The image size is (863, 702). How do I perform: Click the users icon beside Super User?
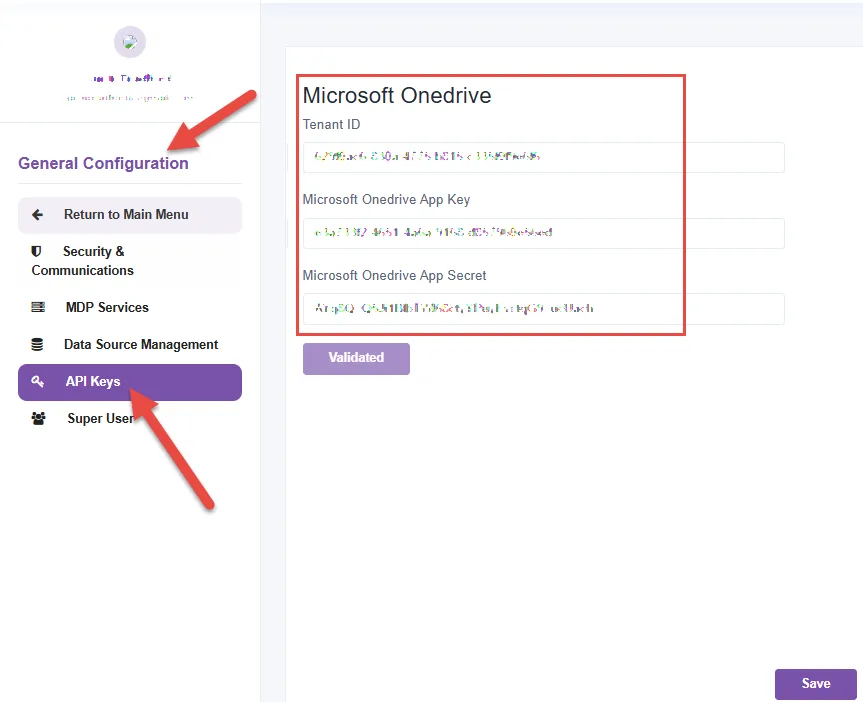pyautogui.click(x=39, y=418)
